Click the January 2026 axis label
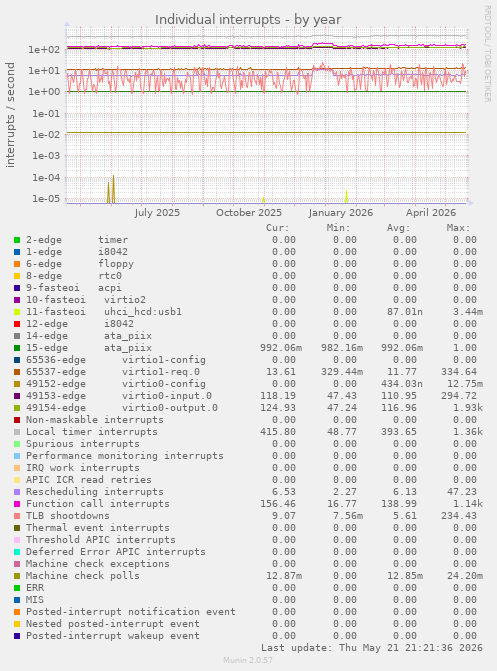This screenshot has height=671, width=497. (x=340, y=213)
